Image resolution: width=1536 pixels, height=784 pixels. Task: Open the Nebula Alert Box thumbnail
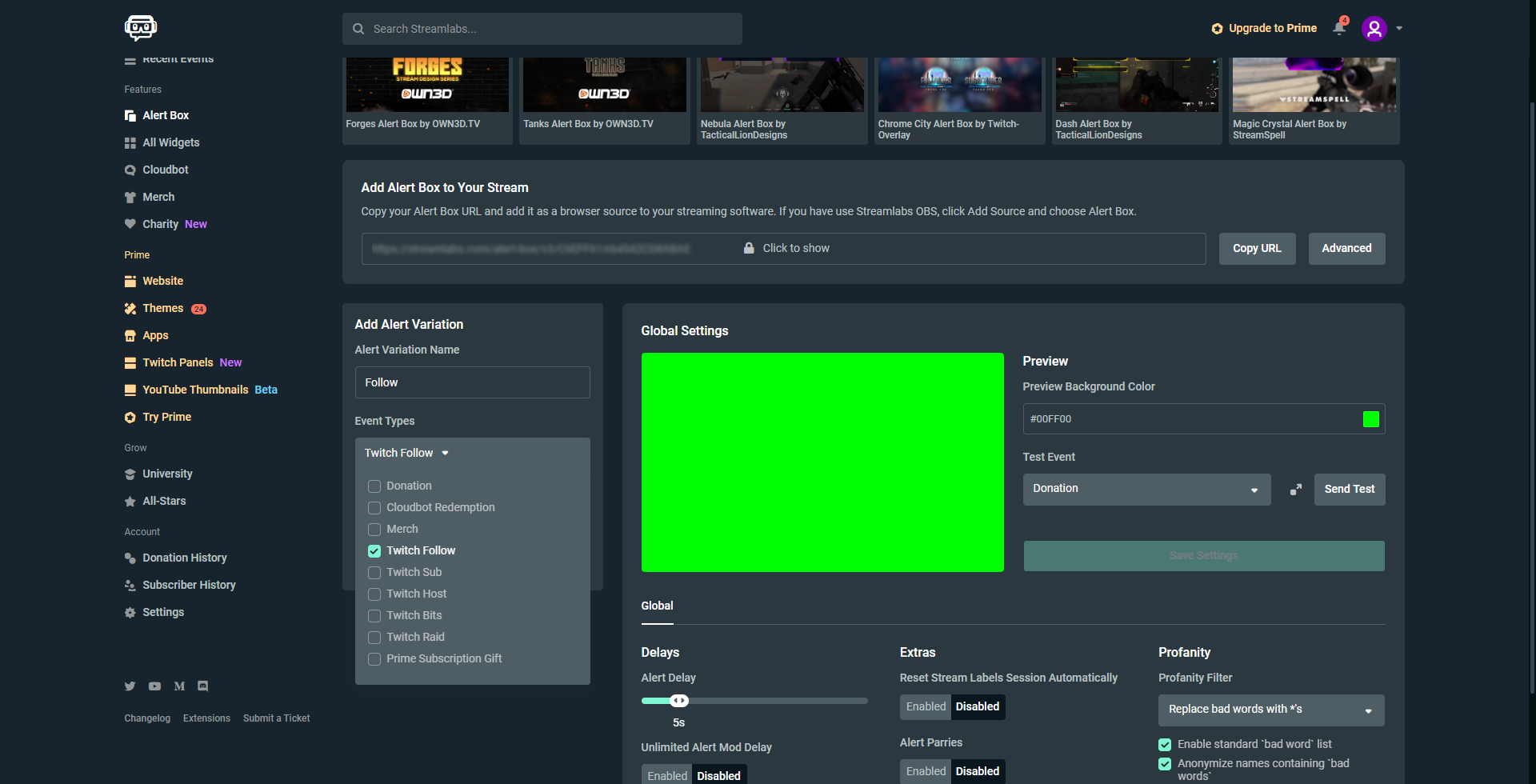pos(782,85)
